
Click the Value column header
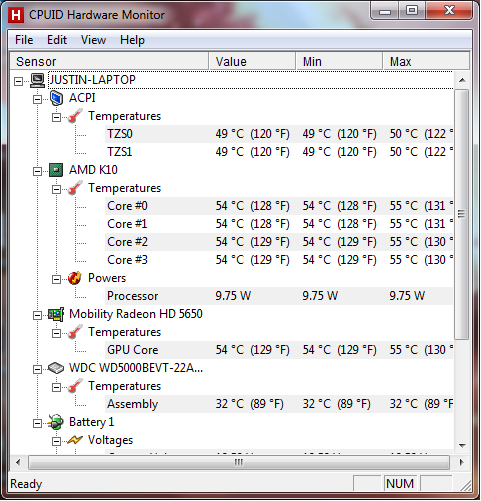(252, 61)
